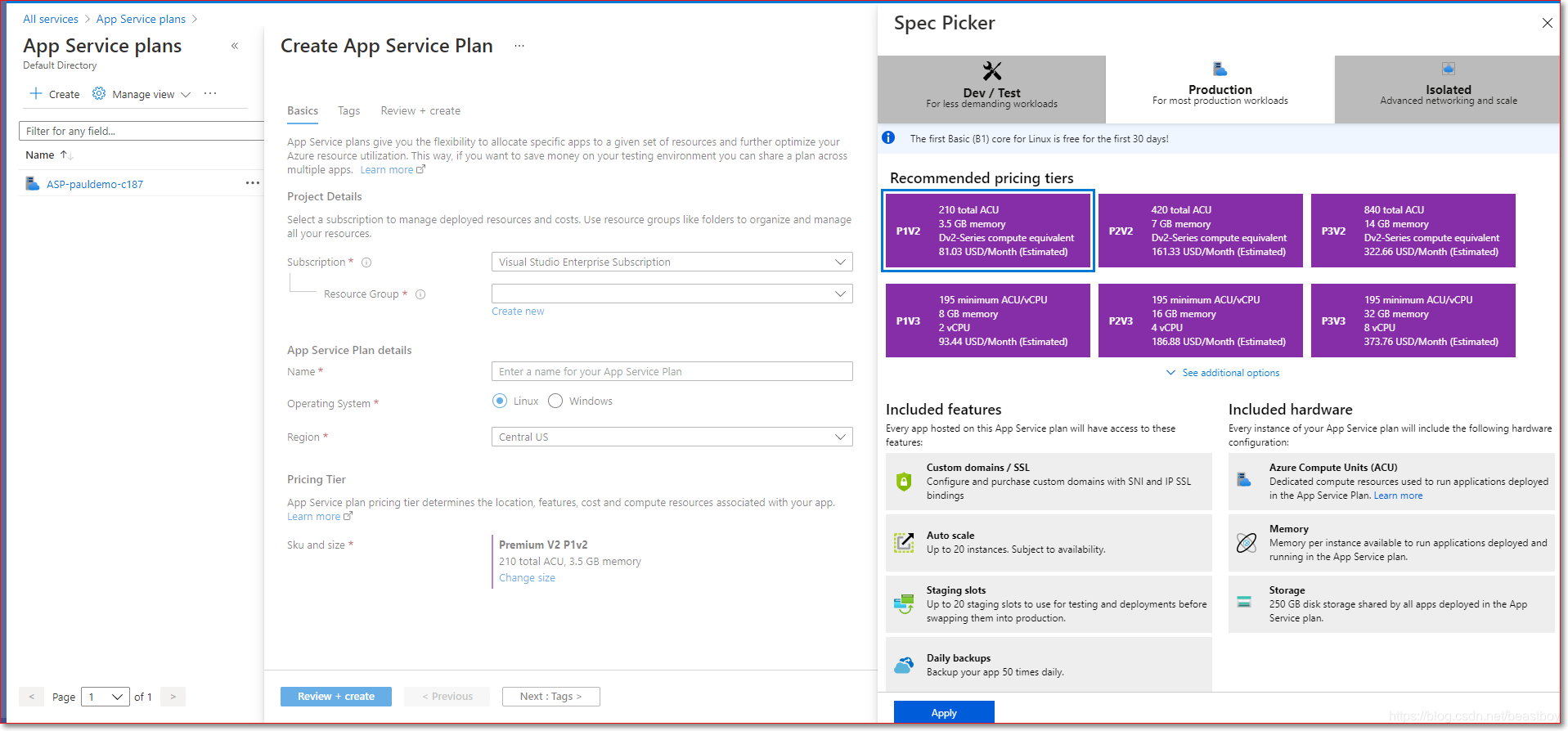Click the Filter for any field box
The image size is (1568, 731).
(x=141, y=131)
